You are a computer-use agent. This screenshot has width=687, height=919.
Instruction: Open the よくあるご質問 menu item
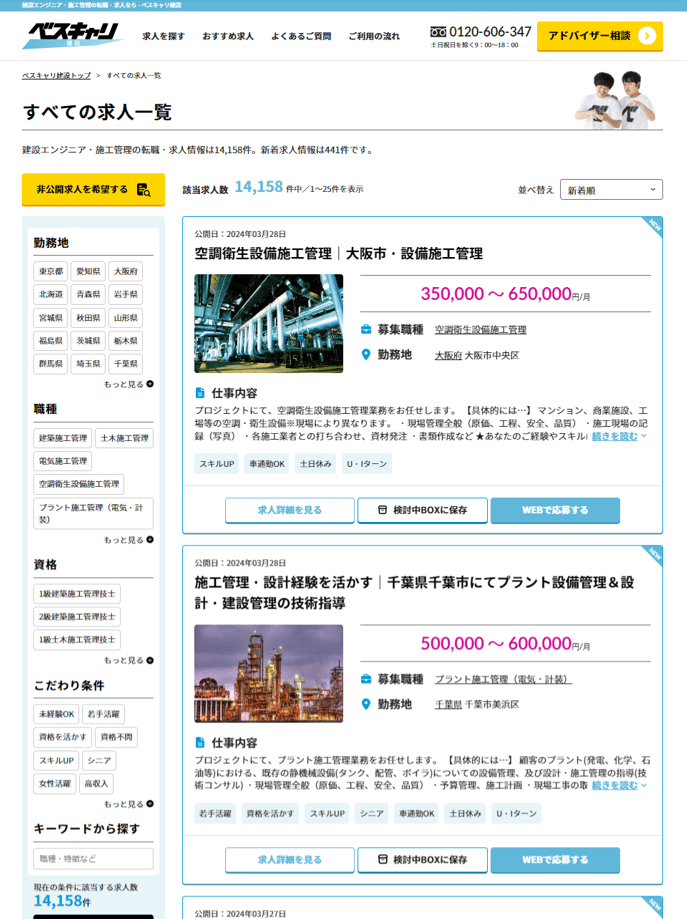pos(300,36)
